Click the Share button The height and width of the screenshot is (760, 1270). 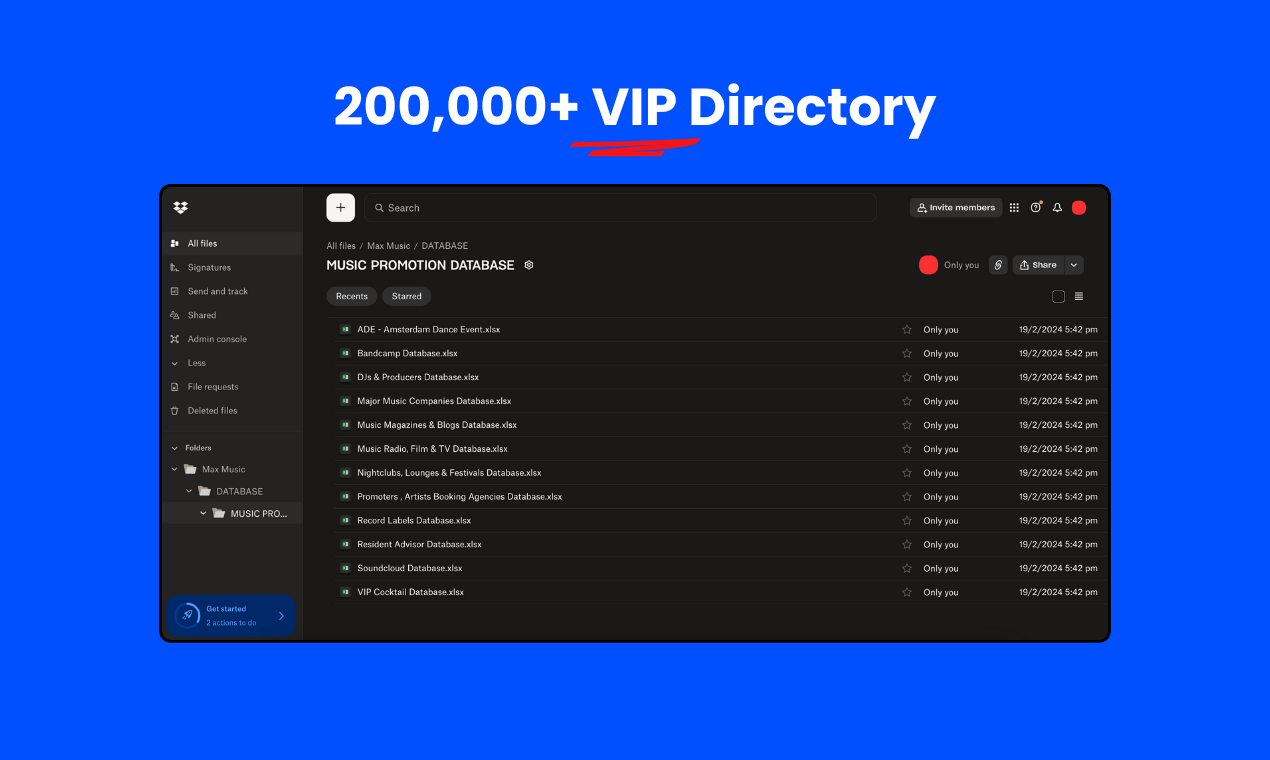1038,265
